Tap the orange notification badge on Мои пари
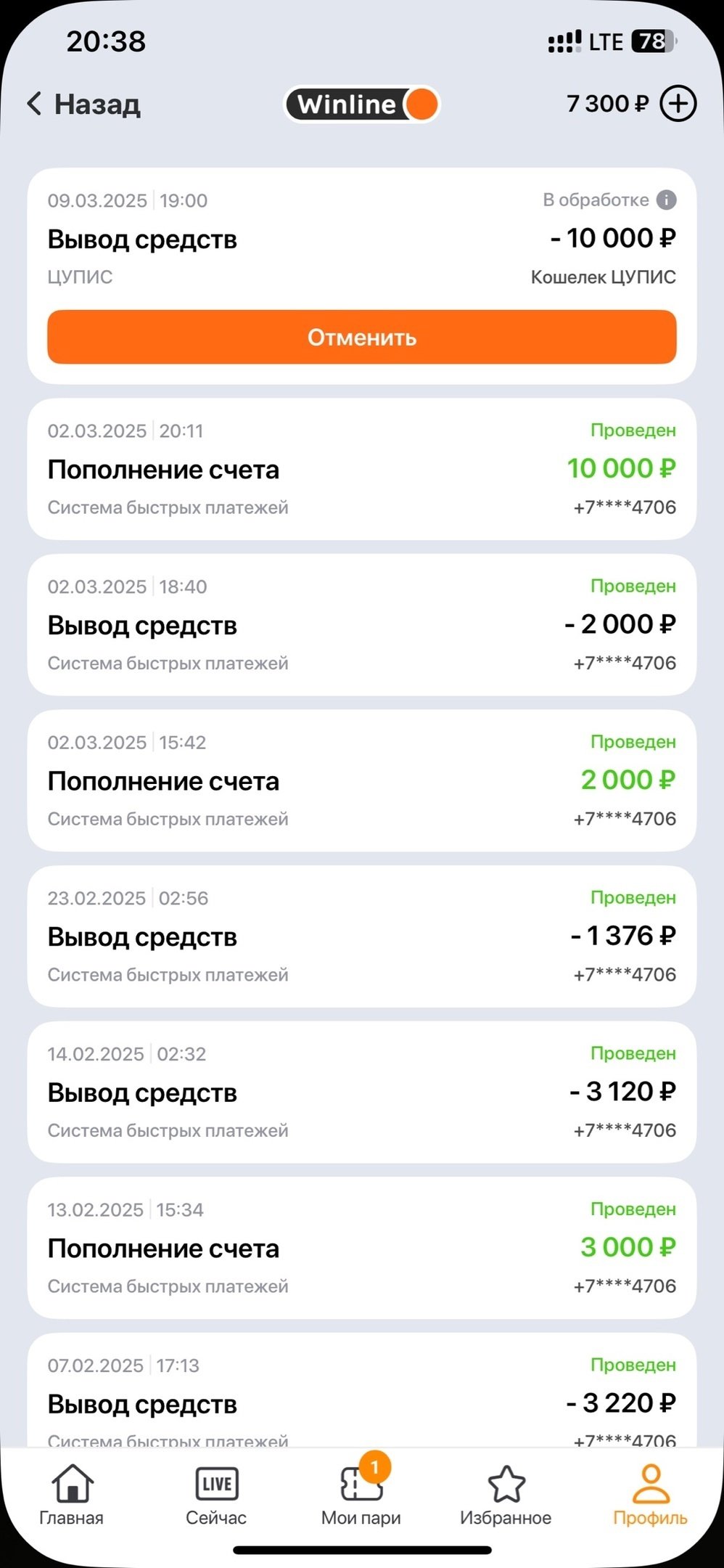 pyautogui.click(x=375, y=1467)
